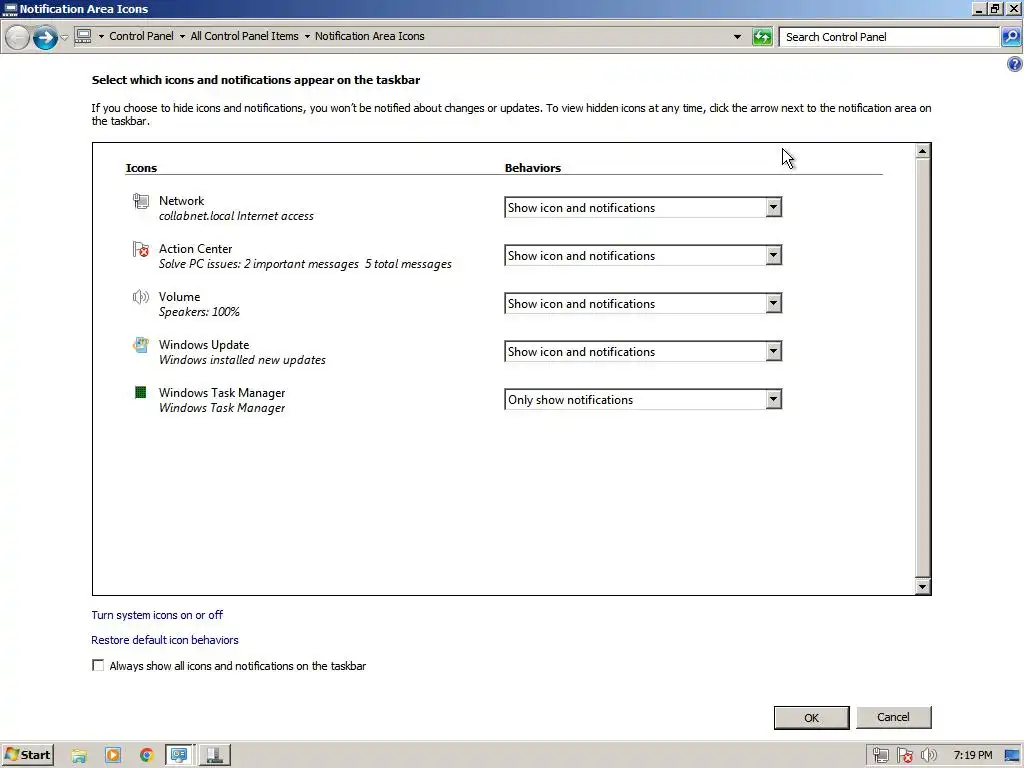
Task: Launch Windows Media Player from taskbar
Action: (x=113, y=756)
